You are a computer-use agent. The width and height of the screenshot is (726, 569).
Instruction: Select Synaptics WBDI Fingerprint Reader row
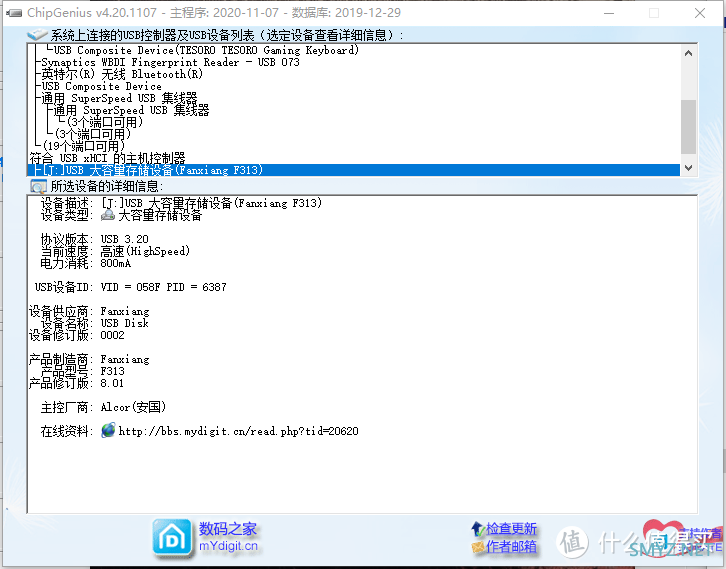[x=170, y=62]
